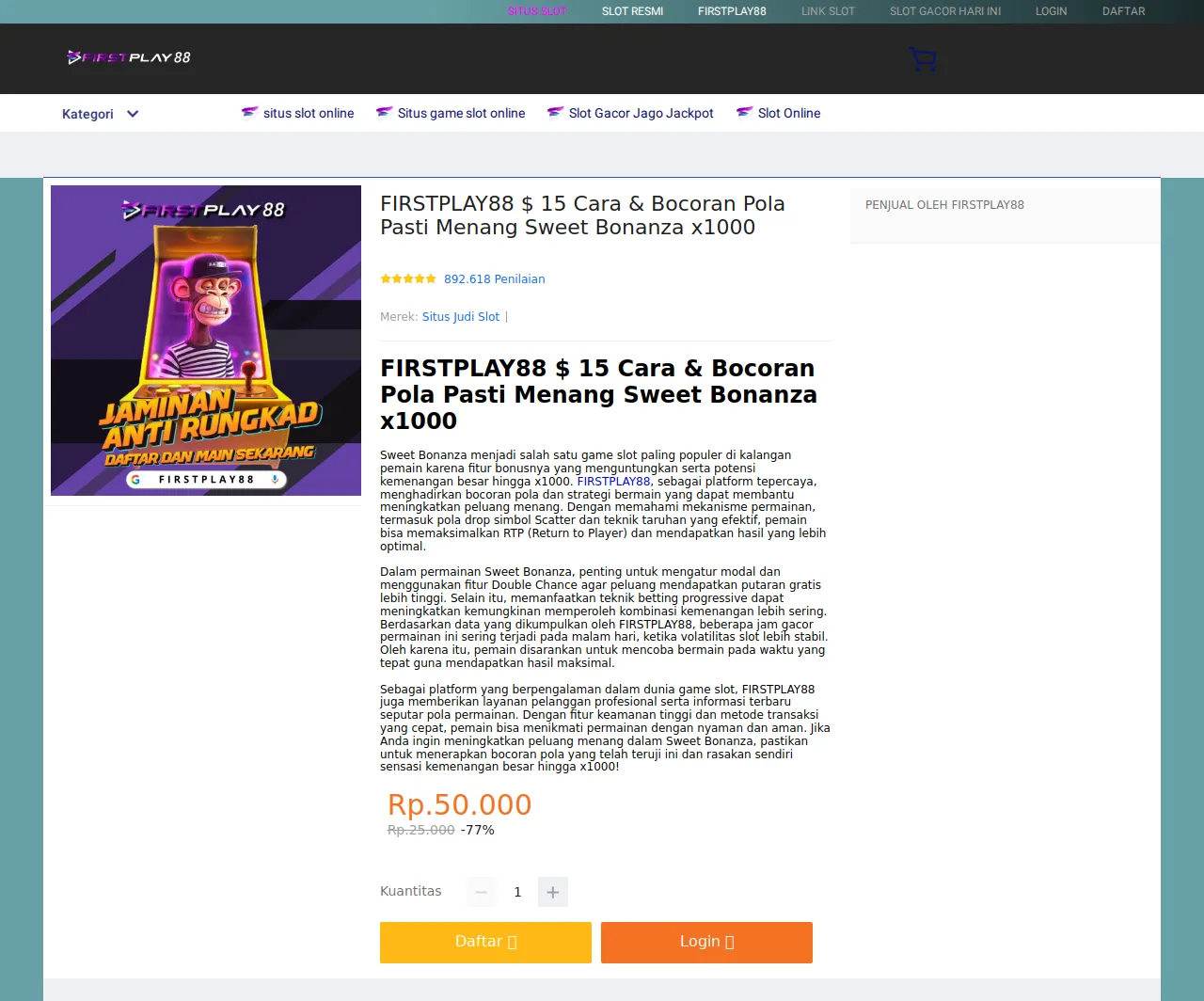Open LINK SLOT top menu item
Screen dimensions: 1204x1001
tap(828, 11)
